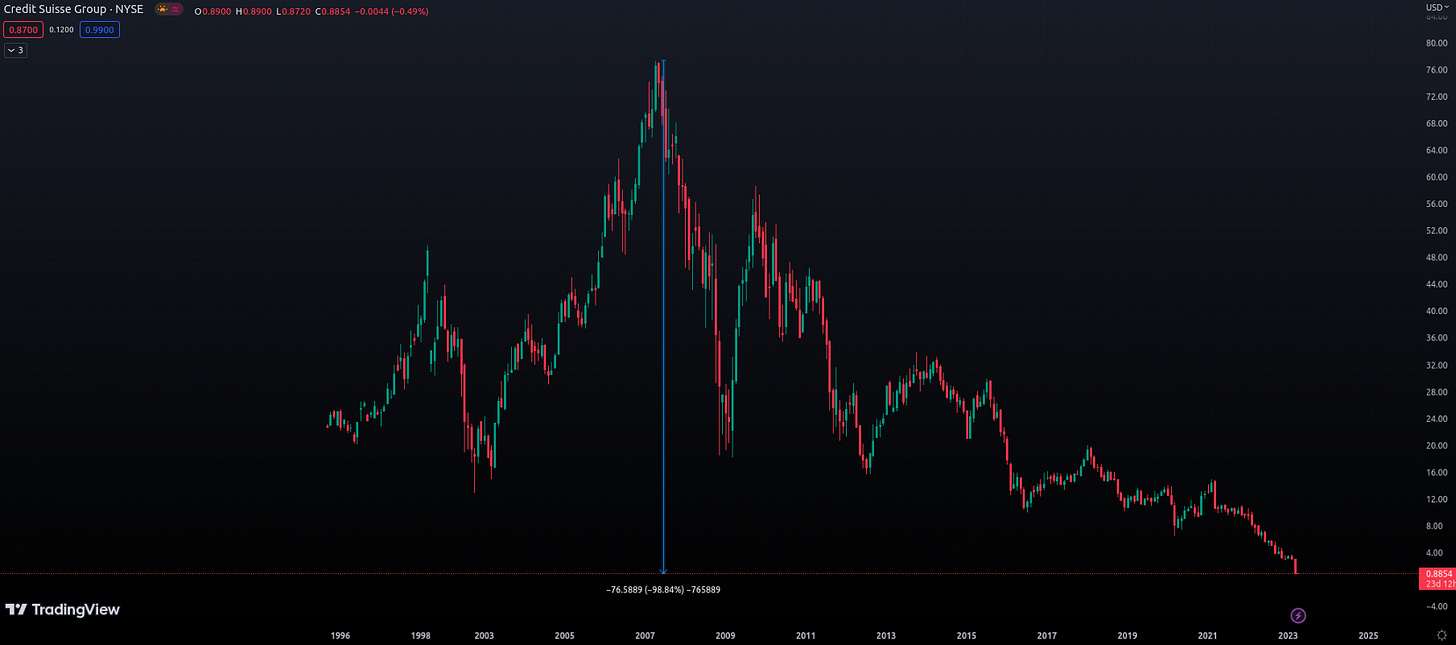Screen dimensions: 1456x645
Task: Click the blue 0.9900 buy price button
Action: pos(101,30)
